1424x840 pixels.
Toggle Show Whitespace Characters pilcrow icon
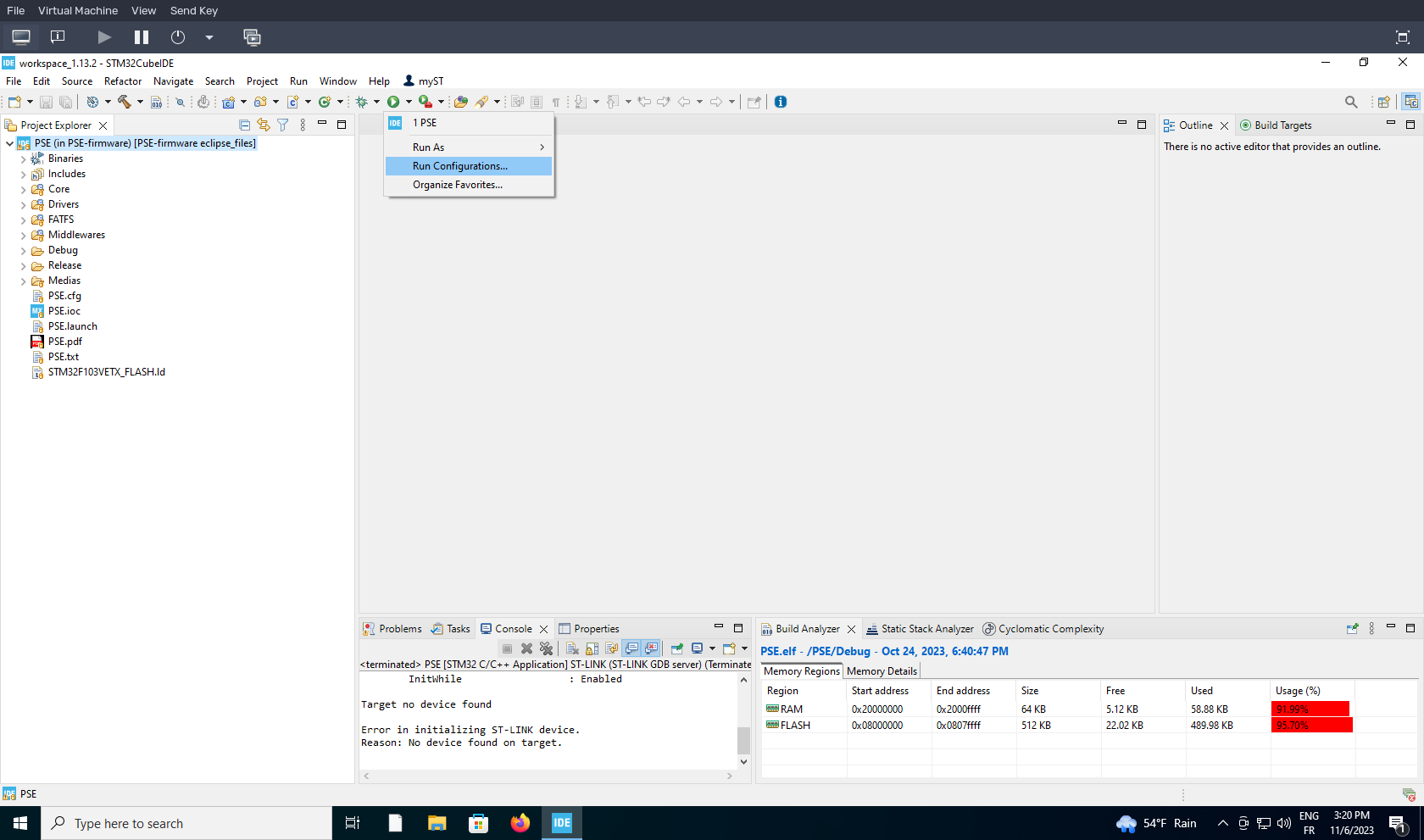coord(556,102)
